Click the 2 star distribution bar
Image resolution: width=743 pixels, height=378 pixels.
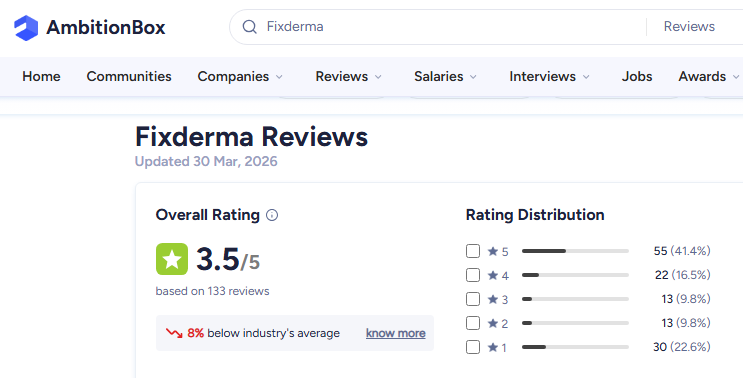click(575, 323)
